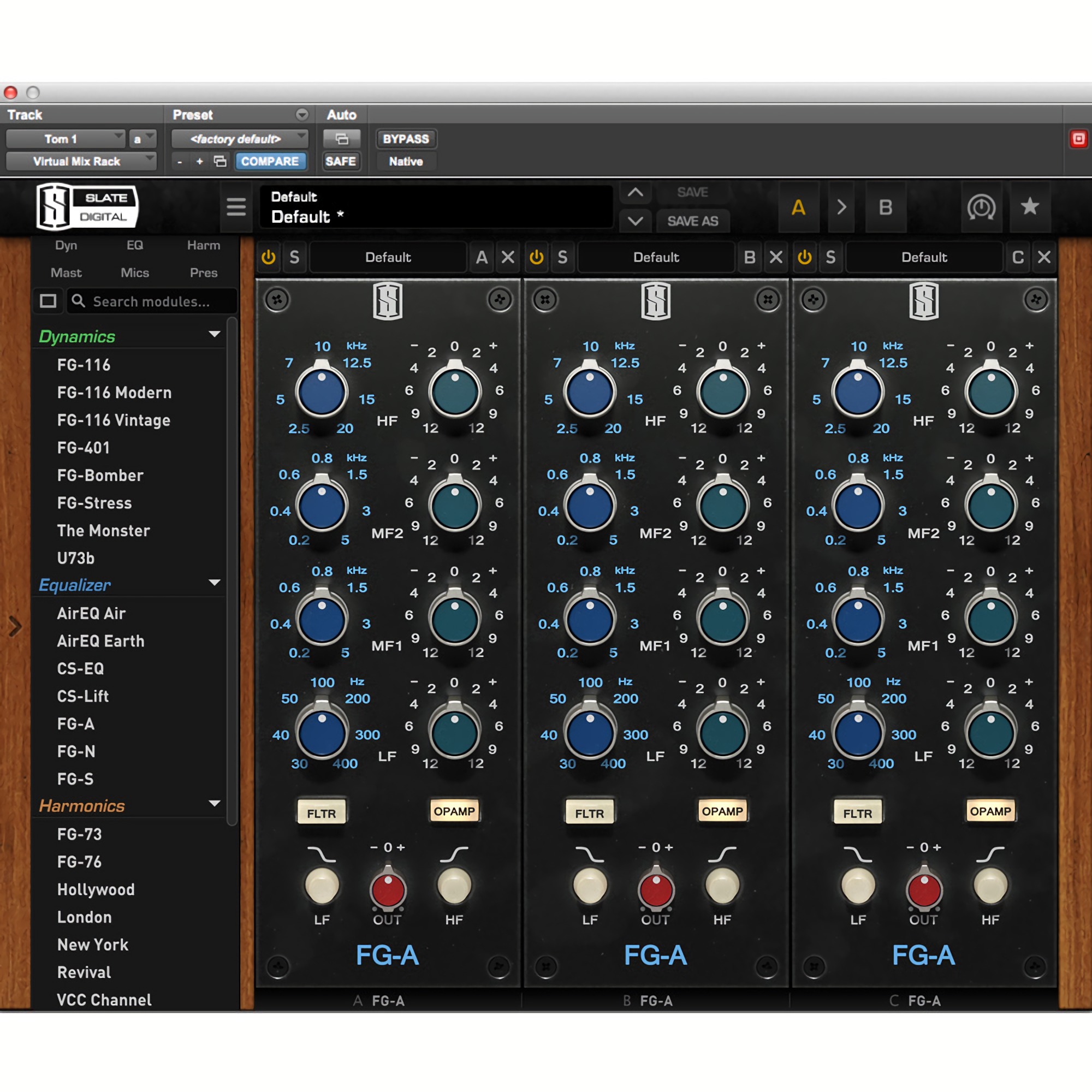Click LF gain knob on module B
The width and height of the screenshot is (1092, 1092).
pos(722,733)
